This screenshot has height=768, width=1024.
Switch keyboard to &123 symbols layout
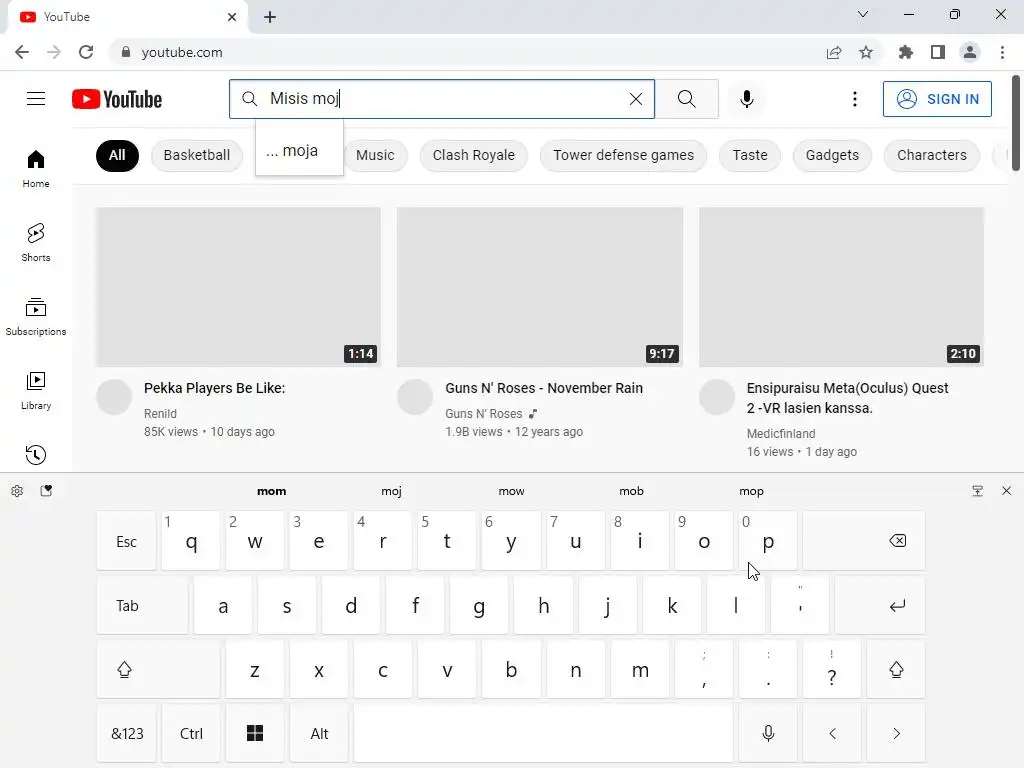[127, 733]
